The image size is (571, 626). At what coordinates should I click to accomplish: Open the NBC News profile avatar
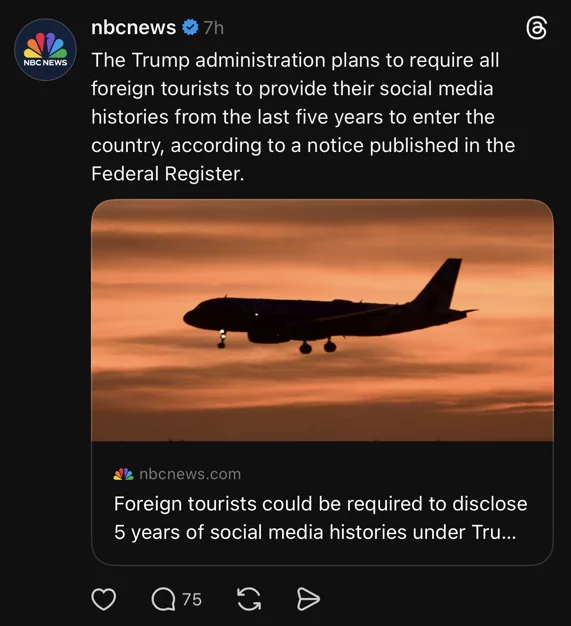pos(45,50)
